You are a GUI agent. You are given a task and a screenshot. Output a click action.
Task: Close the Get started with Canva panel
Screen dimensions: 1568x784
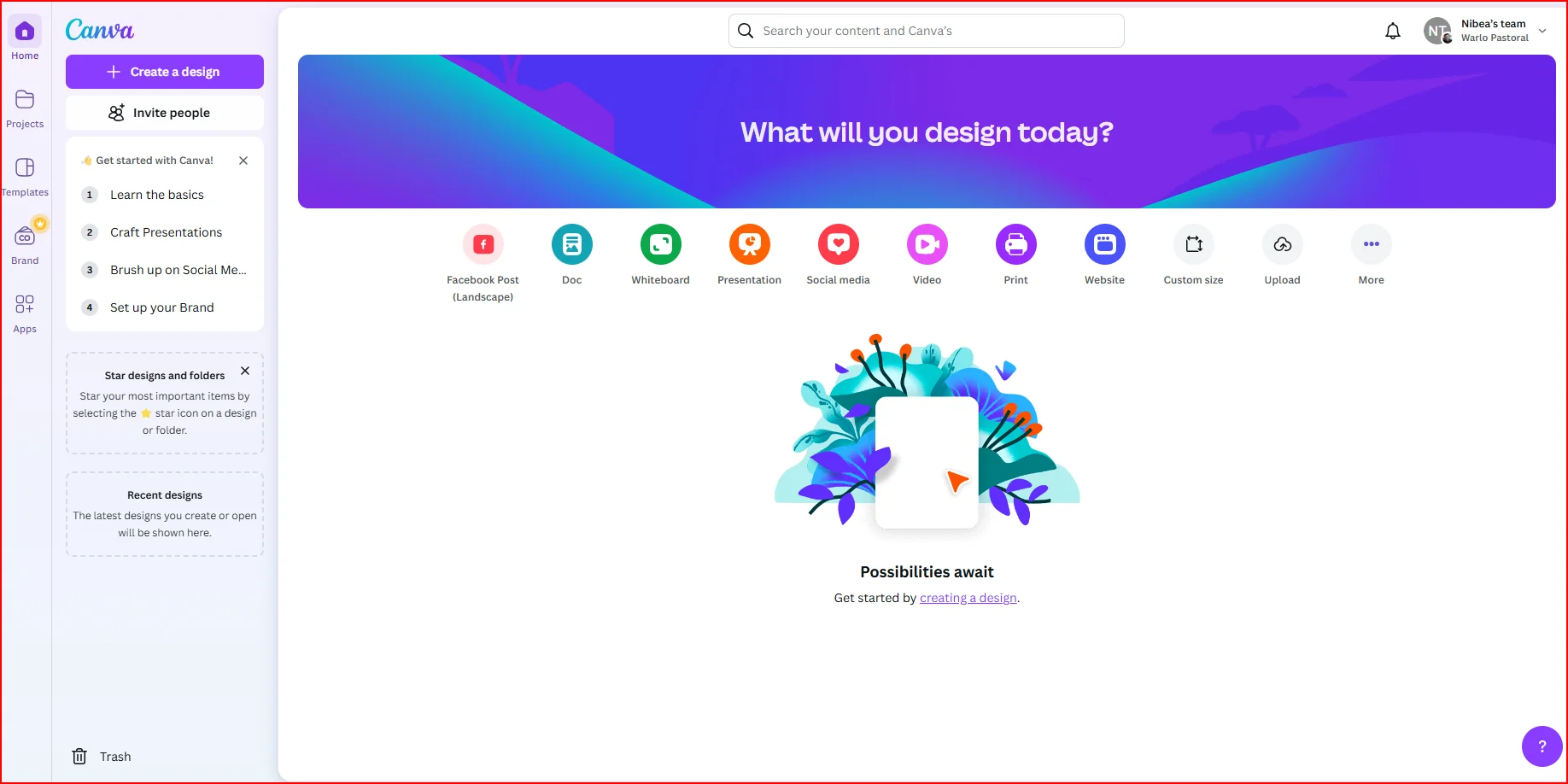coord(243,161)
